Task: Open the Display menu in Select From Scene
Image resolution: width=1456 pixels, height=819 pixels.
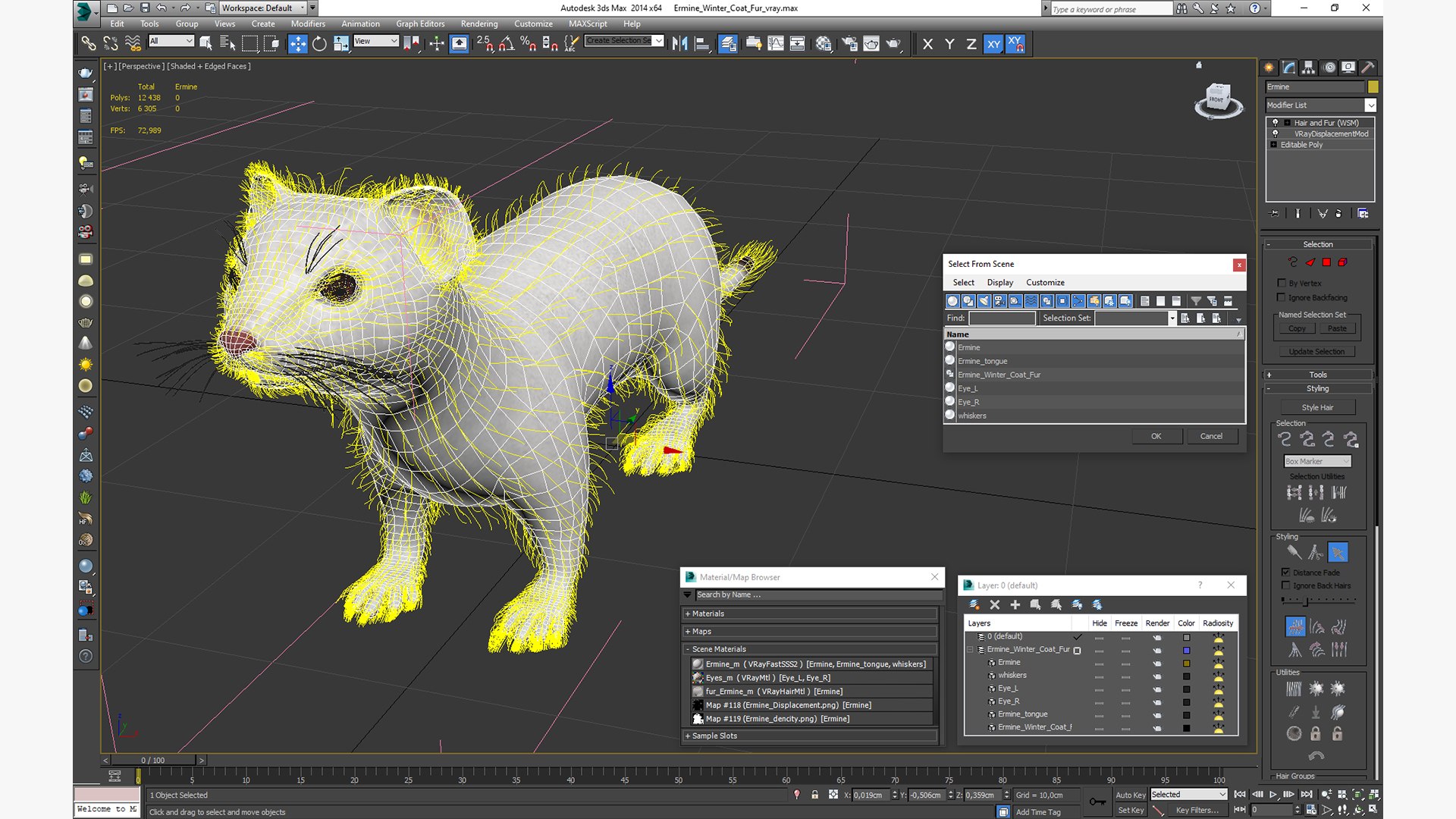Action: [999, 282]
